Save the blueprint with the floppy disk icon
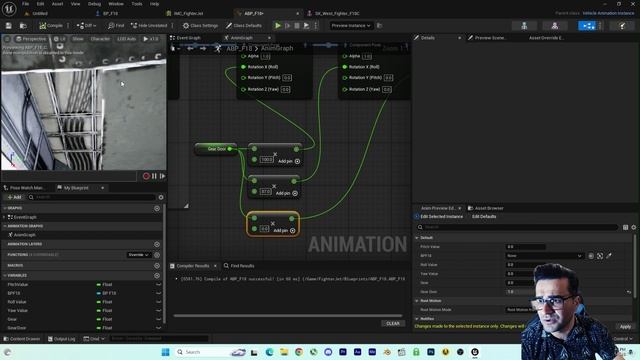Viewport: 640px width, 360px height. (x=9, y=25)
